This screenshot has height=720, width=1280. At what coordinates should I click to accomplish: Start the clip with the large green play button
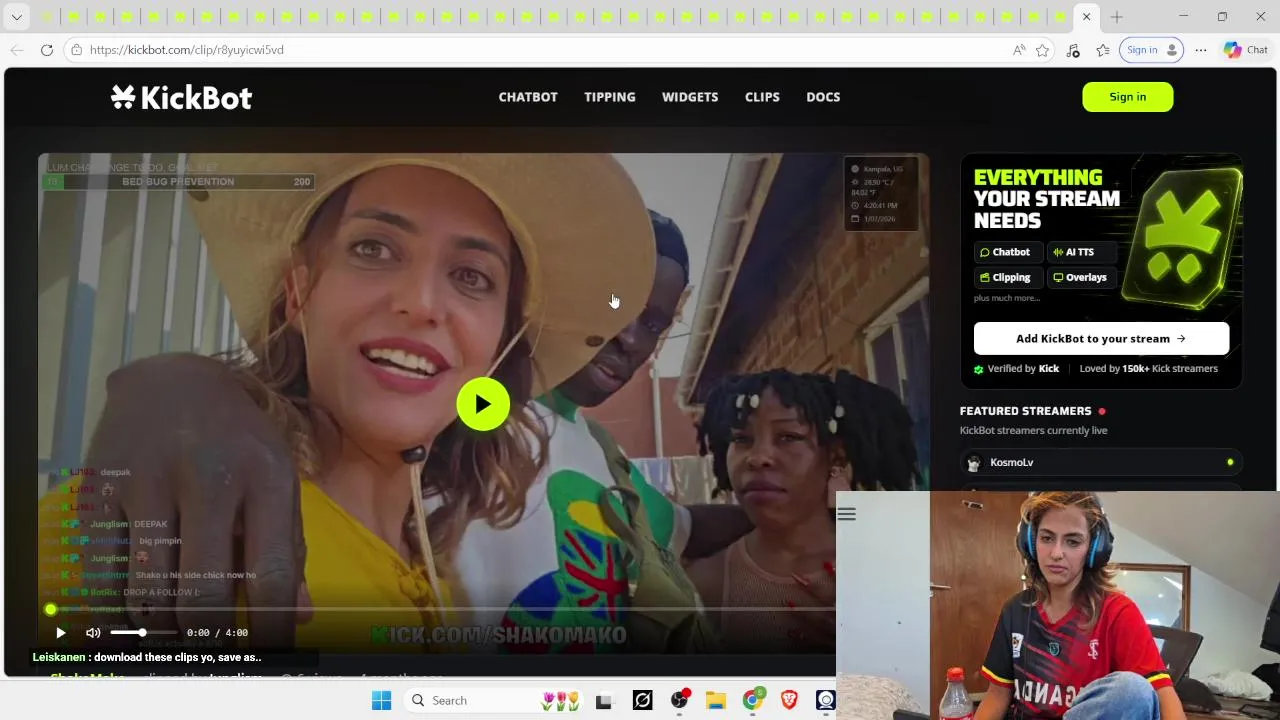click(483, 404)
